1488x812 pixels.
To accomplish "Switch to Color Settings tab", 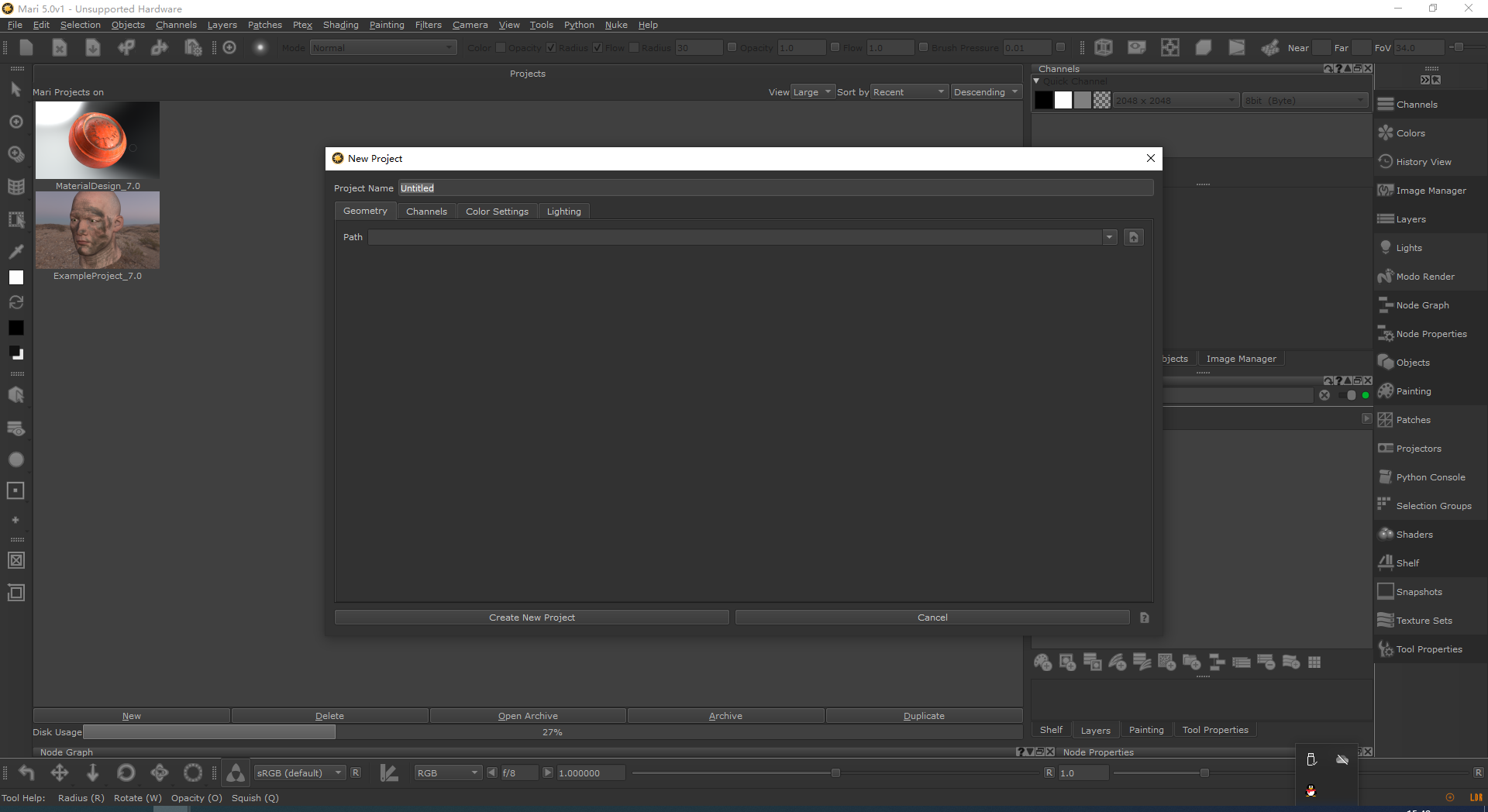I will coord(497,212).
